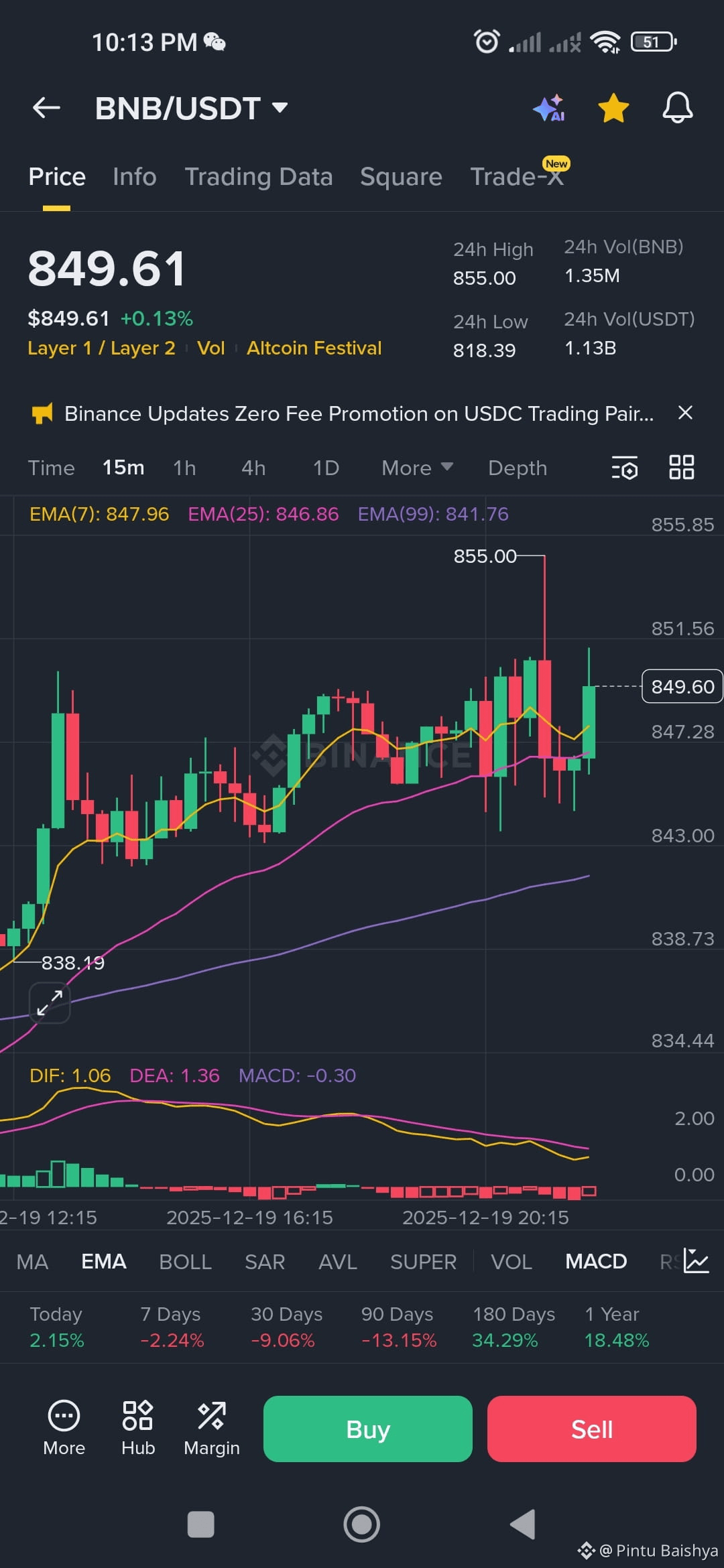This screenshot has height=1568, width=724.
Task: Open the More options icon
Action: (x=64, y=1429)
